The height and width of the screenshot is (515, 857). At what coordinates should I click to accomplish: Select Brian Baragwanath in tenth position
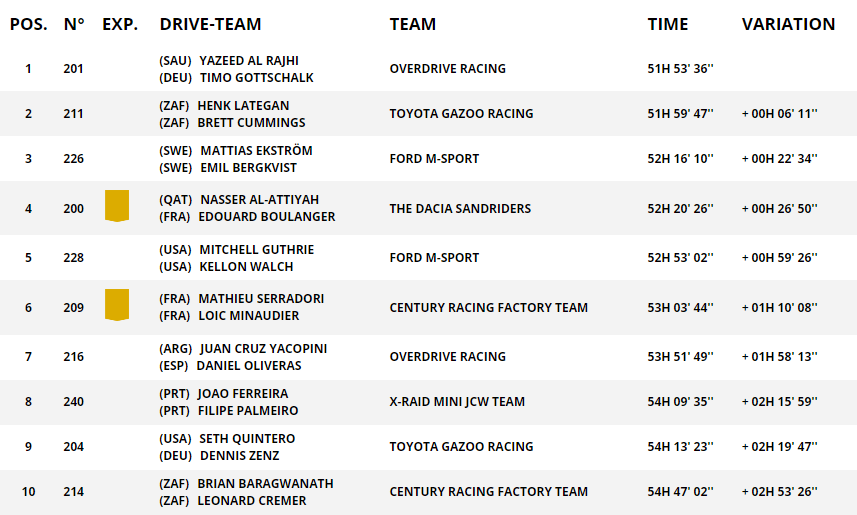click(x=265, y=483)
